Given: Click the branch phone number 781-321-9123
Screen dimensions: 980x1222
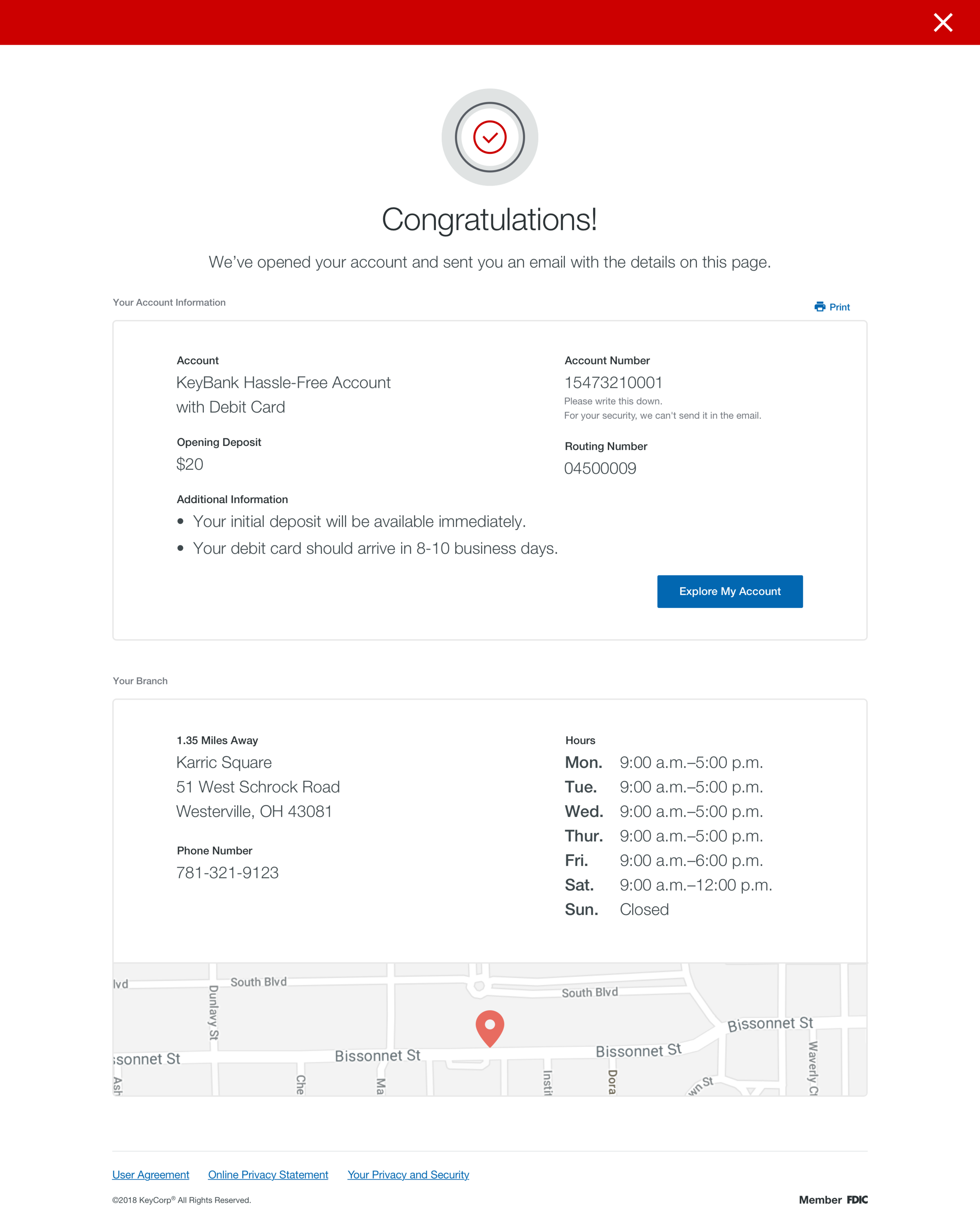Looking at the screenshot, I should [x=227, y=872].
